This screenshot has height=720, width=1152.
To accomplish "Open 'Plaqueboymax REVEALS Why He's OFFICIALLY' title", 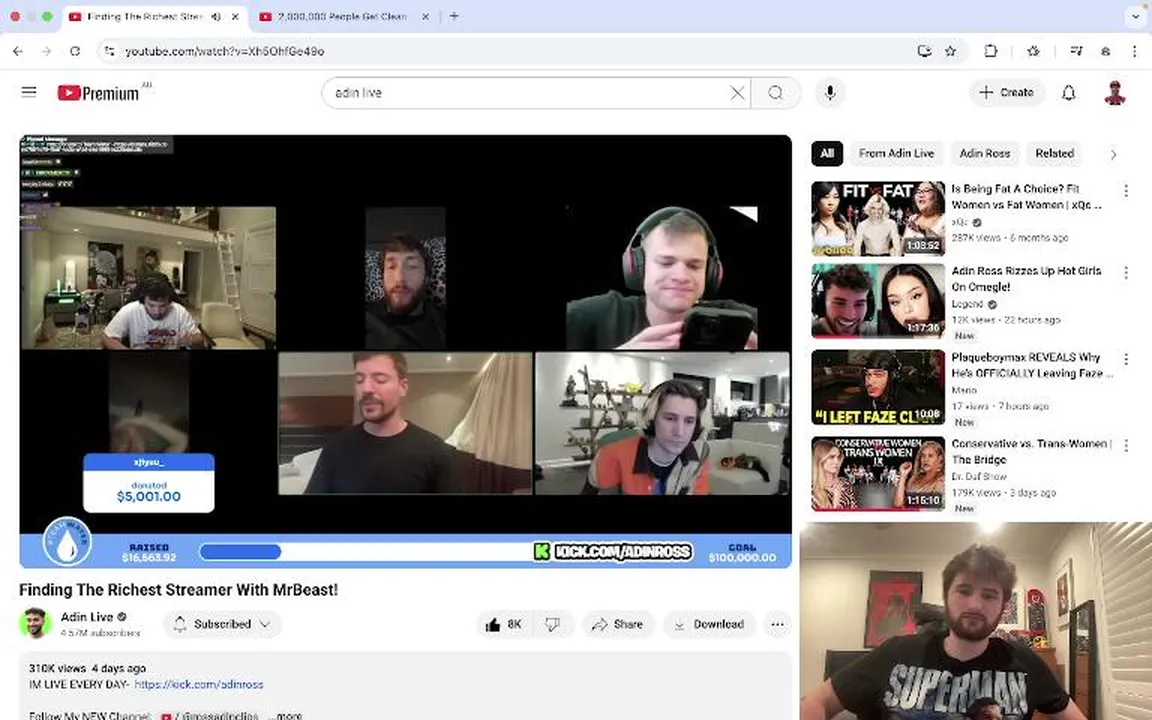I will [x=1032, y=365].
